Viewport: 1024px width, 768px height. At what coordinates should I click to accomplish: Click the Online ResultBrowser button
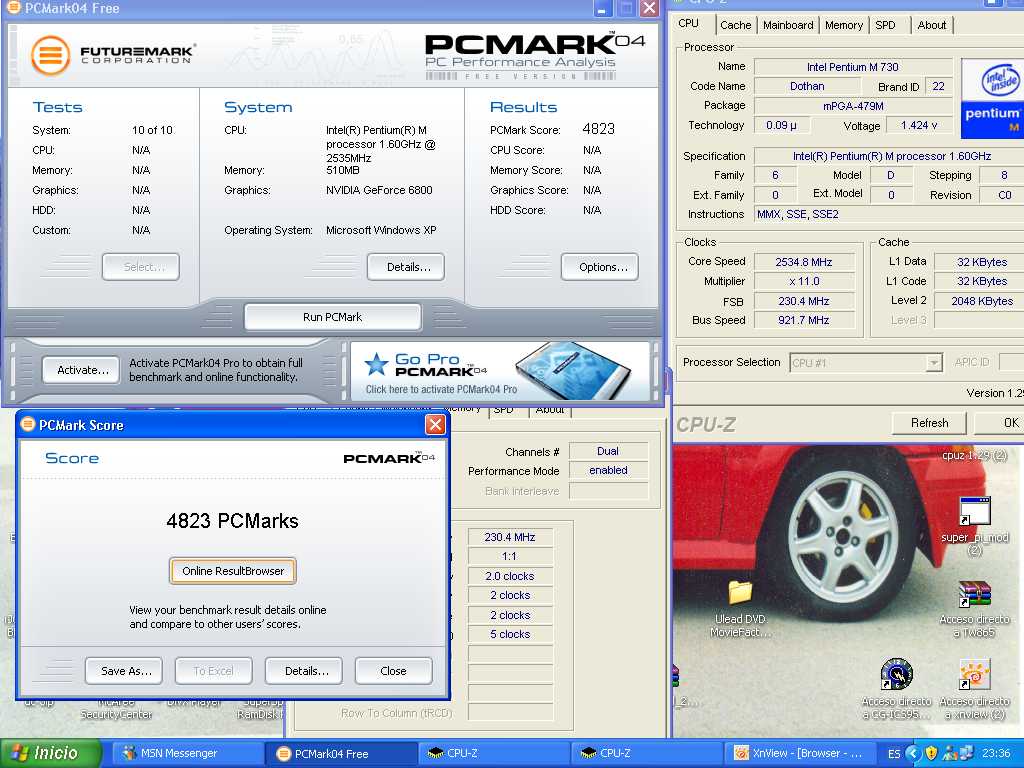[x=233, y=571]
